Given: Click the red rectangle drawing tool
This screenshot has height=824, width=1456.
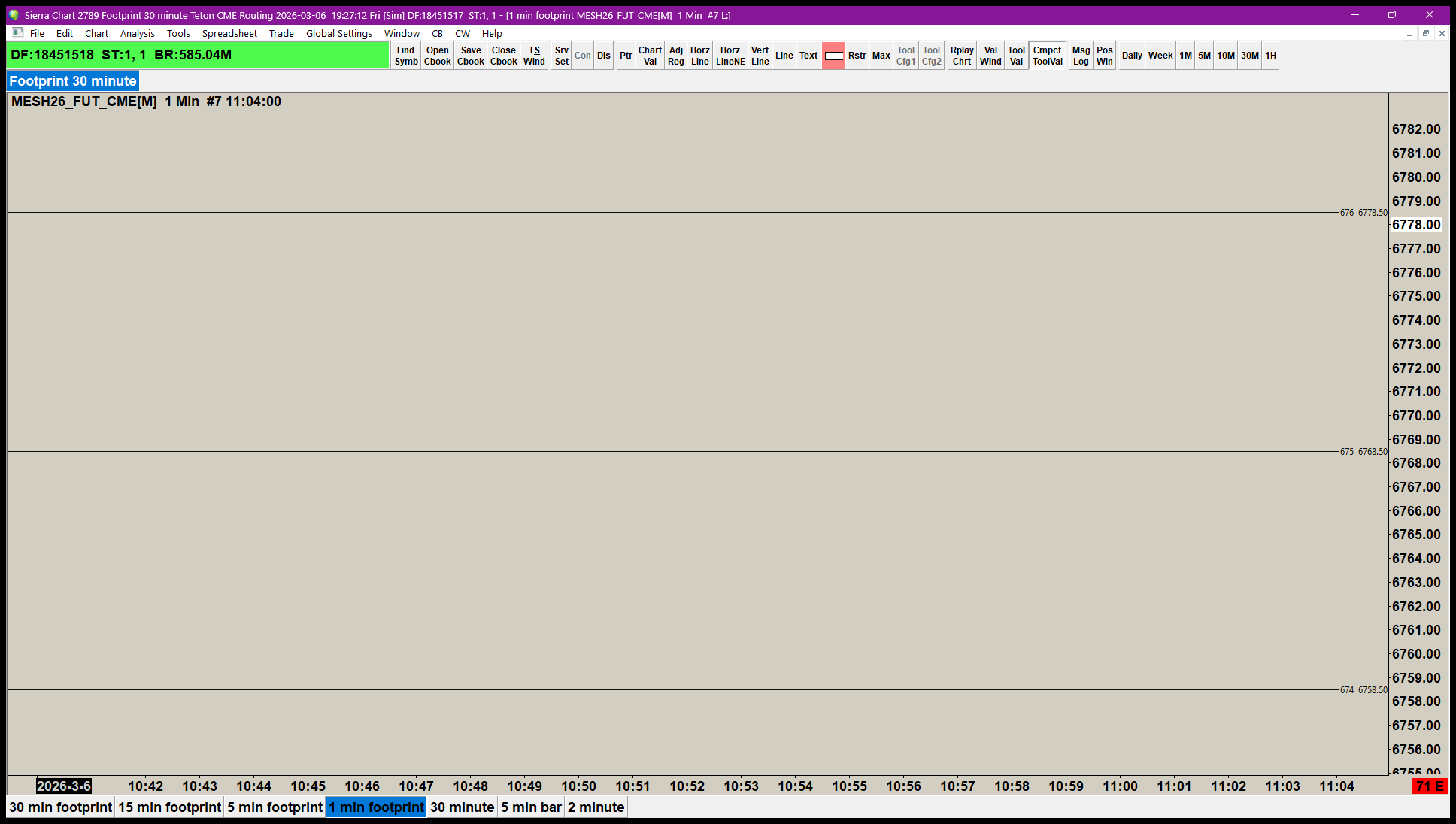Looking at the screenshot, I should (833, 56).
